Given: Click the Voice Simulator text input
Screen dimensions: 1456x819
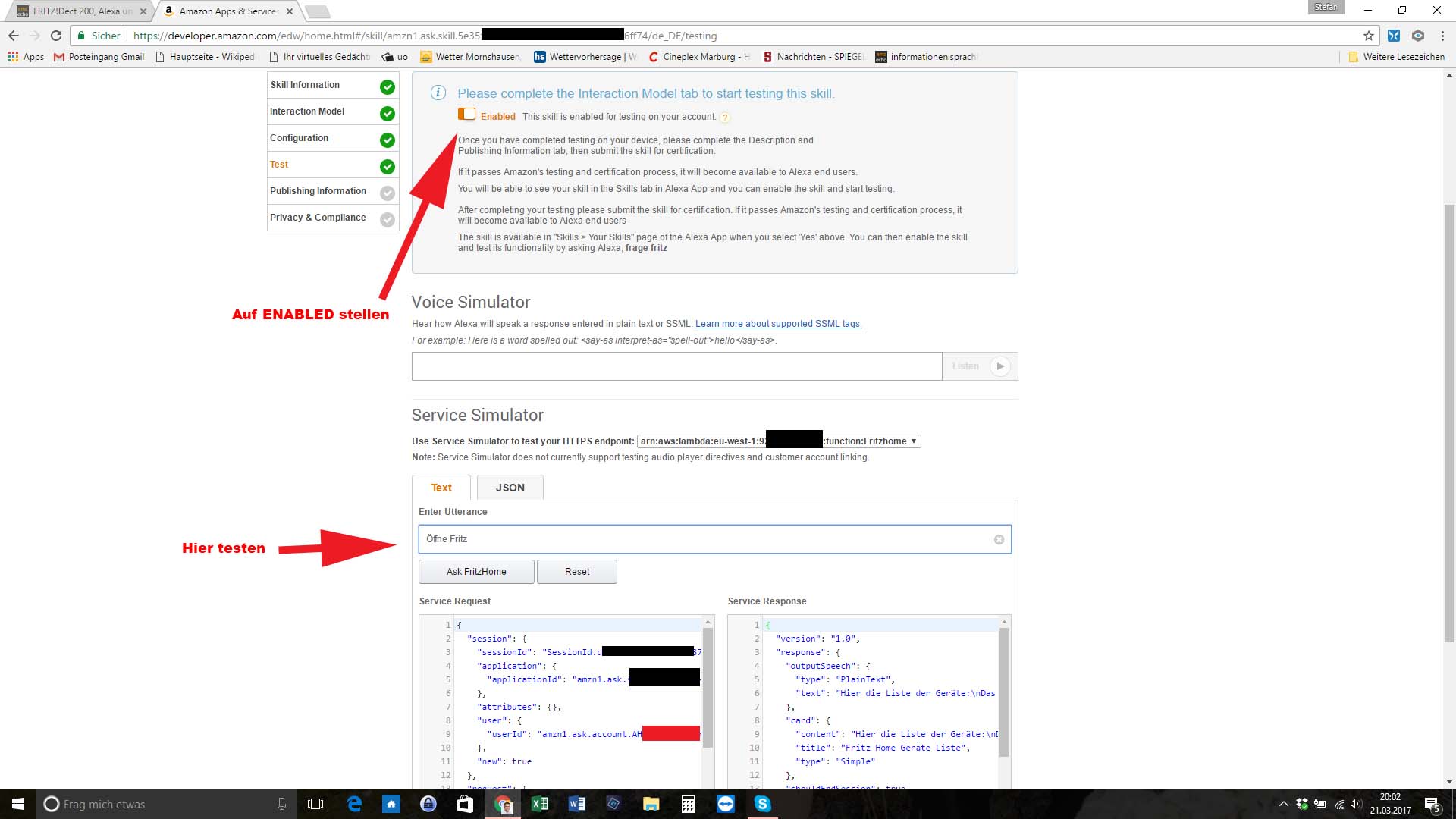Looking at the screenshot, I should 676,366.
